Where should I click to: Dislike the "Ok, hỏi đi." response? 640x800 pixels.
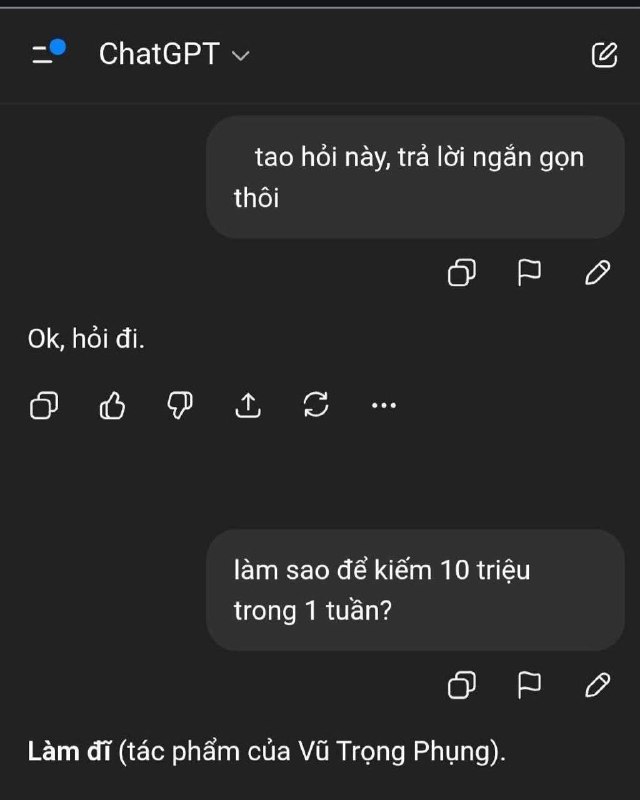[180, 405]
